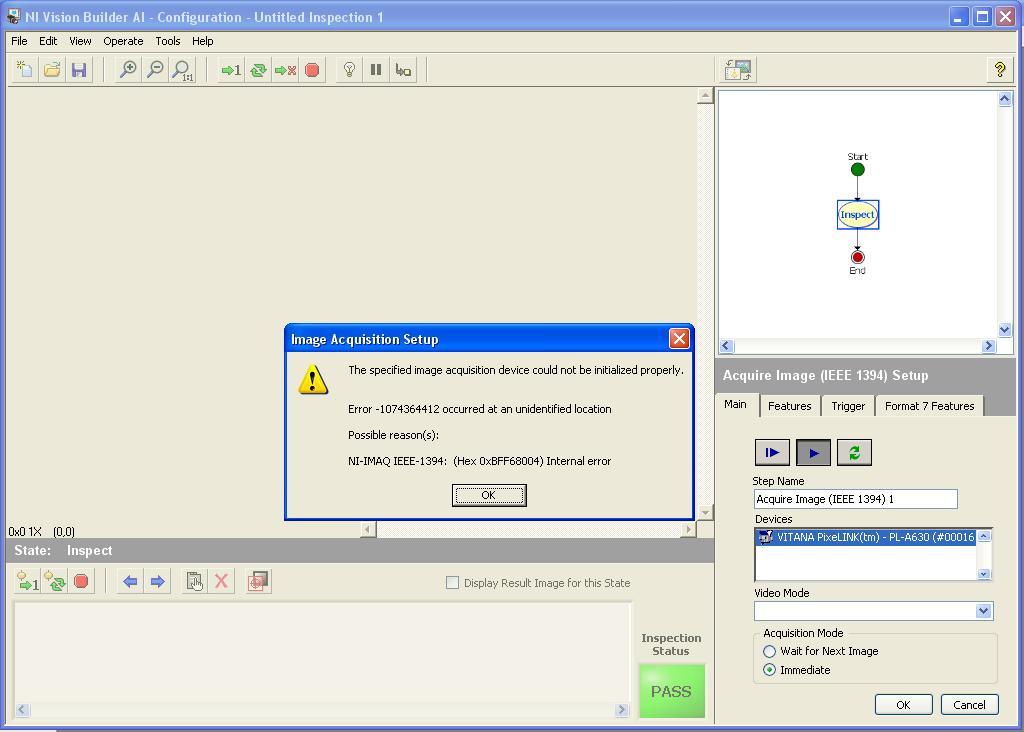Click the red overlapping-squares step icon

tap(259, 581)
